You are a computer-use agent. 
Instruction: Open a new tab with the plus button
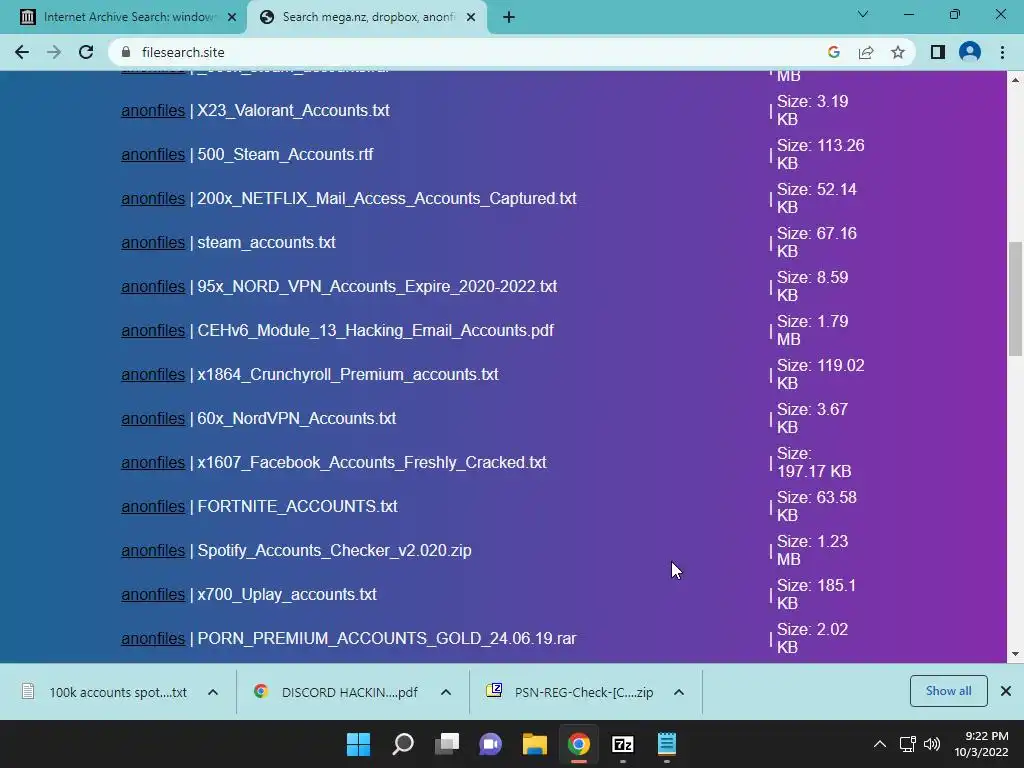pyautogui.click(x=509, y=18)
